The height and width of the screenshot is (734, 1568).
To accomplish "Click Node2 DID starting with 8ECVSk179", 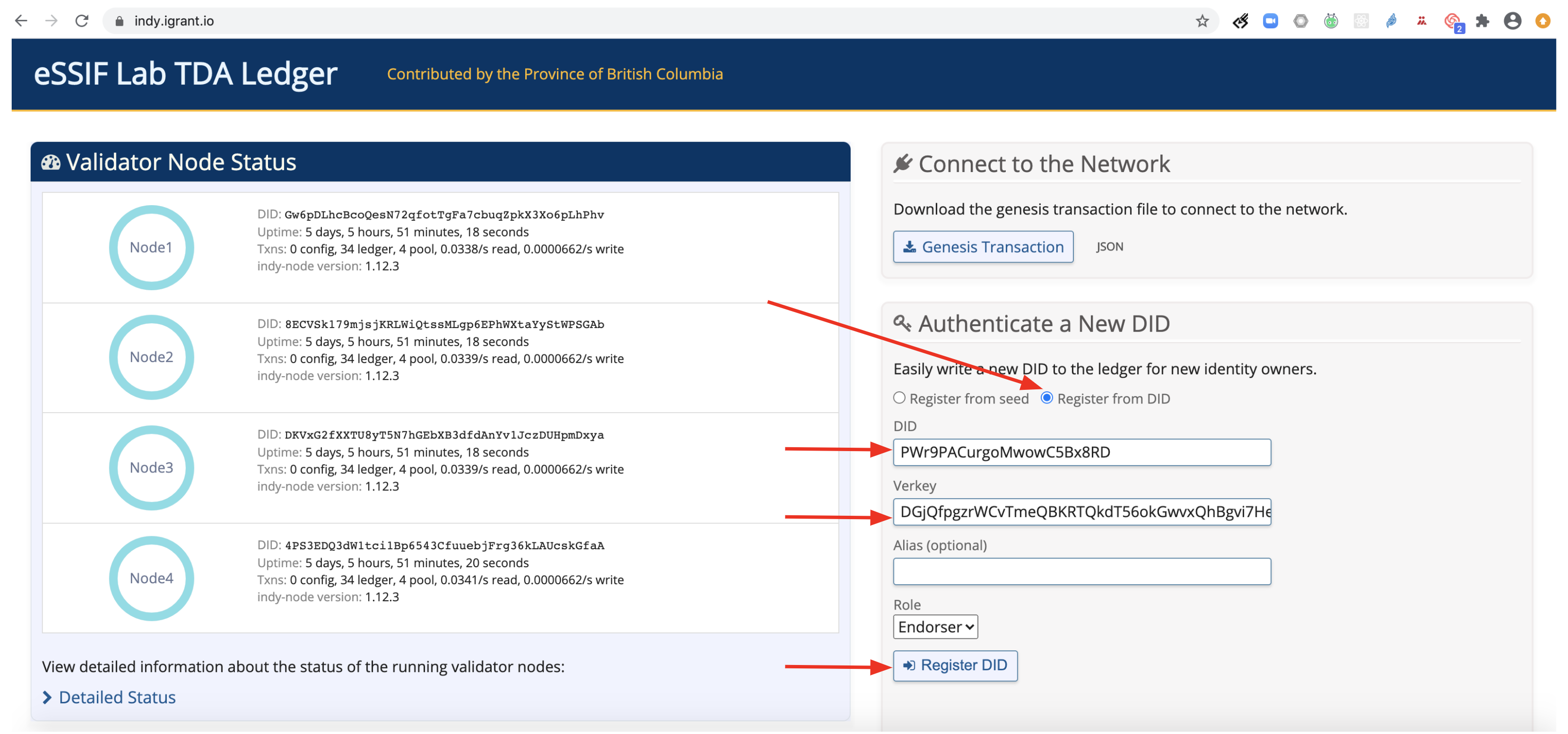I will point(445,324).
